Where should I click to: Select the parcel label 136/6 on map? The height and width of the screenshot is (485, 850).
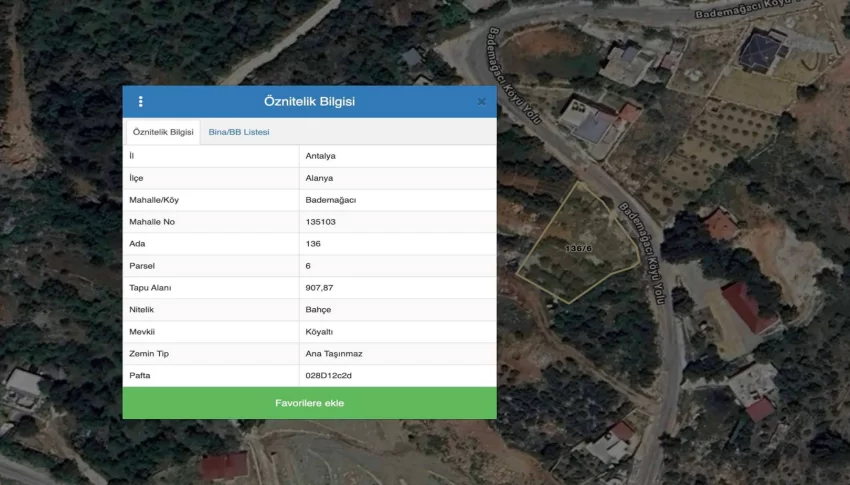click(x=578, y=248)
